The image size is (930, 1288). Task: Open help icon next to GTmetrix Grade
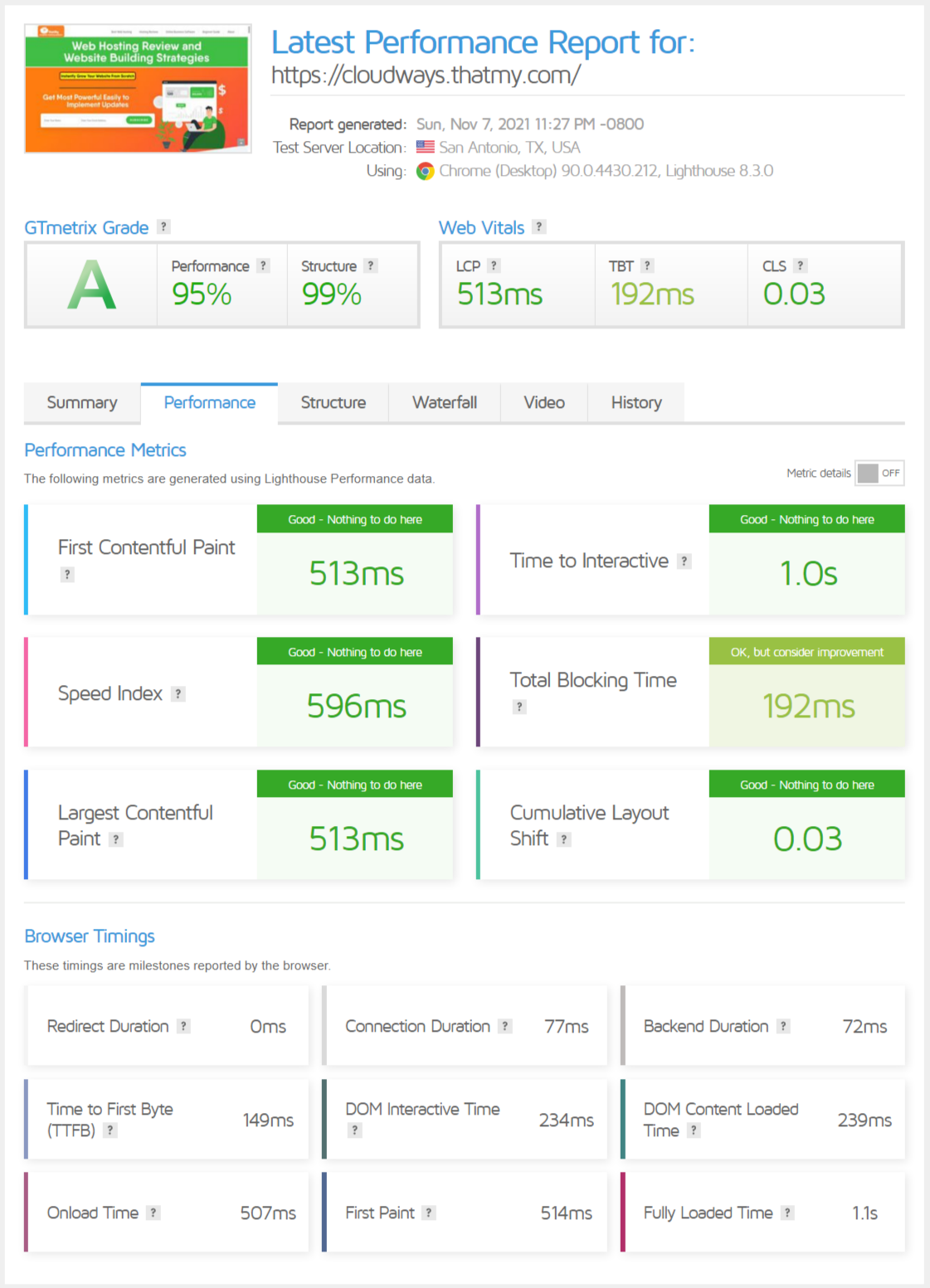click(x=164, y=226)
